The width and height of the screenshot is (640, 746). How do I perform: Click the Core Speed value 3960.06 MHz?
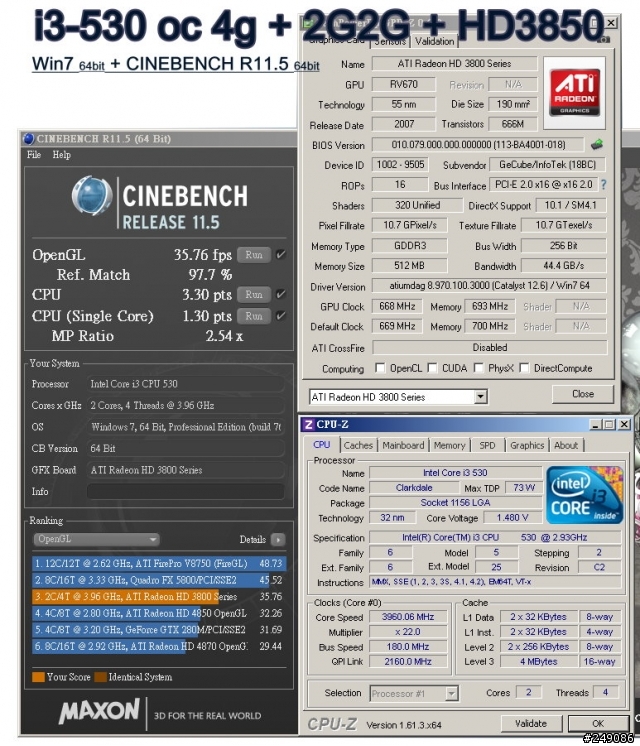pyautogui.click(x=408, y=617)
